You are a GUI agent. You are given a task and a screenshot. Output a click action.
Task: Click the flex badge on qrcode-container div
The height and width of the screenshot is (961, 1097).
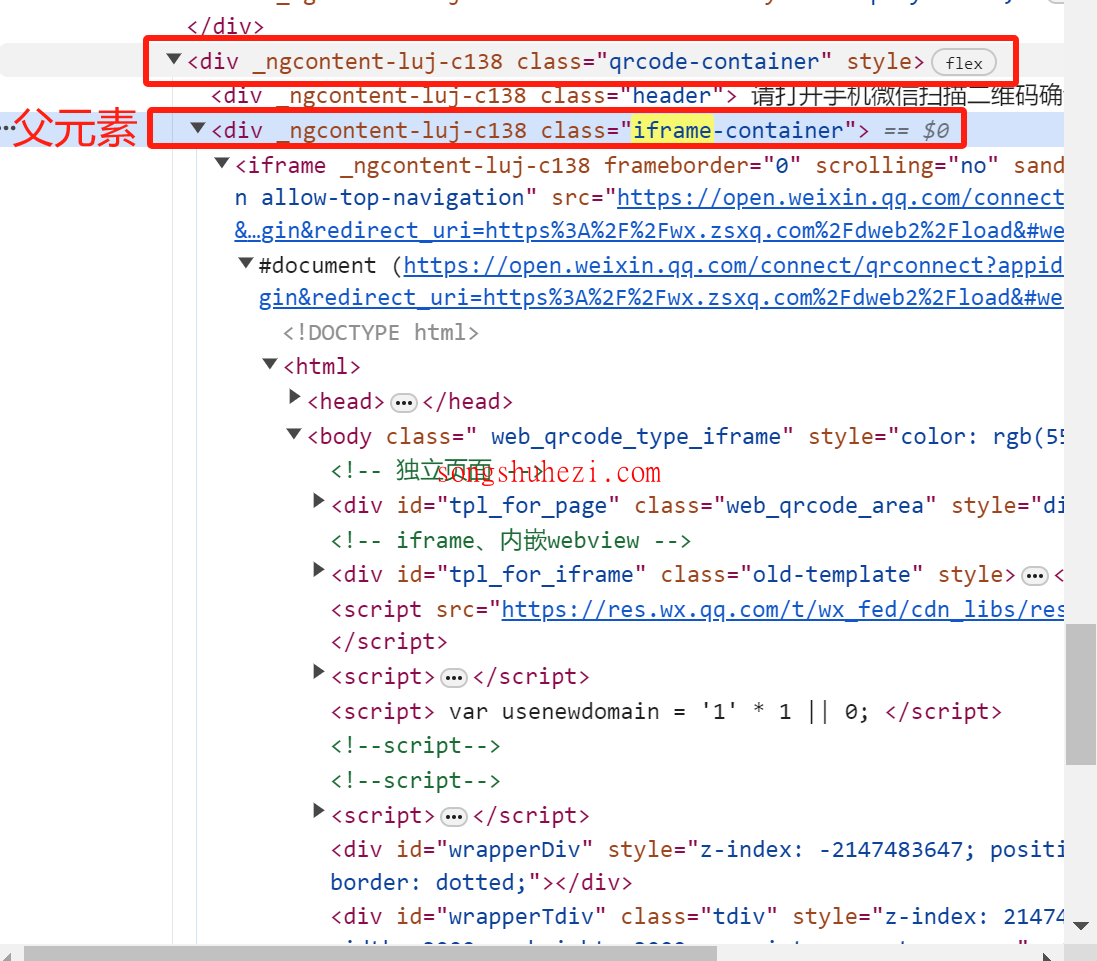[963, 63]
